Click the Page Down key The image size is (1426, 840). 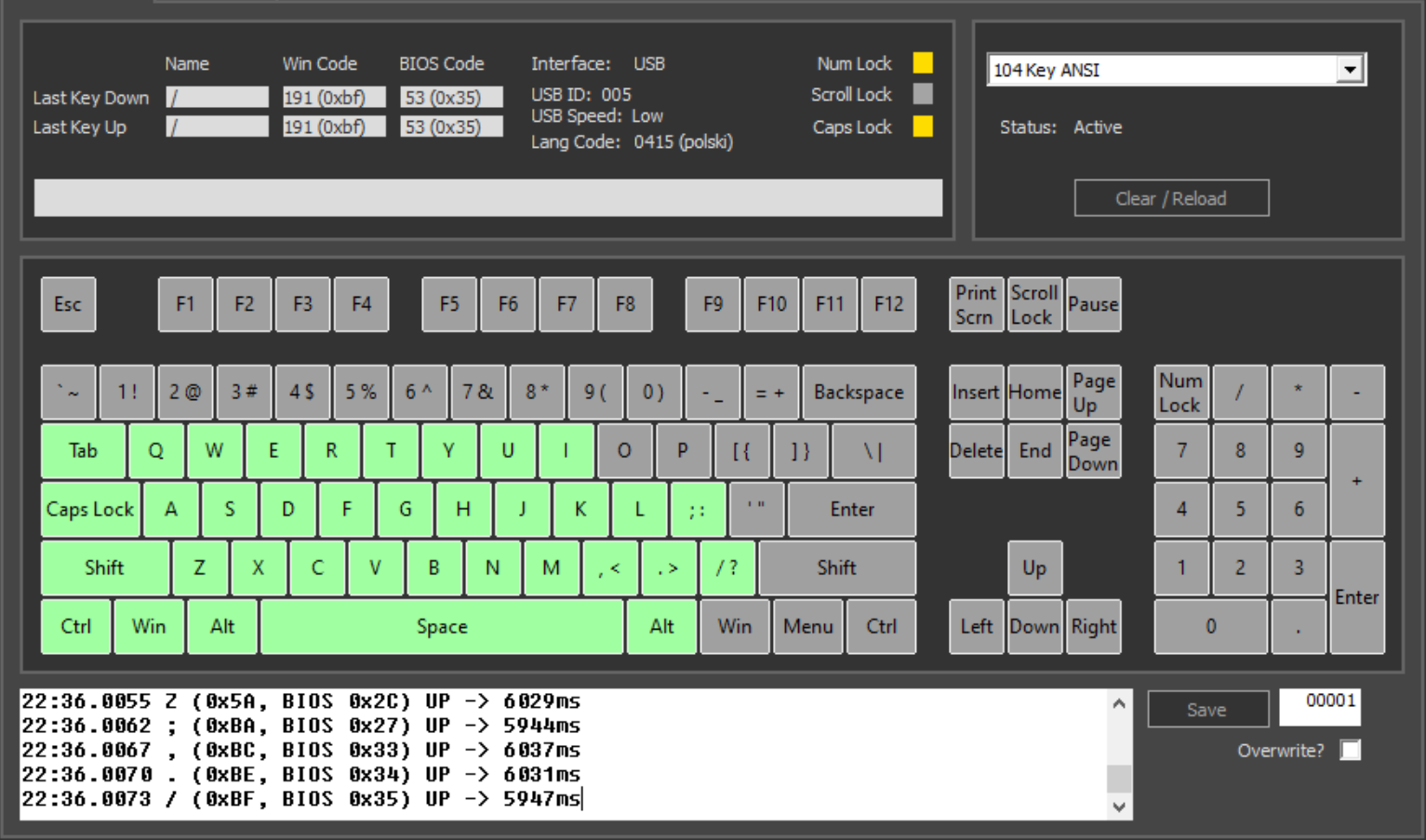pyautogui.click(x=1093, y=451)
